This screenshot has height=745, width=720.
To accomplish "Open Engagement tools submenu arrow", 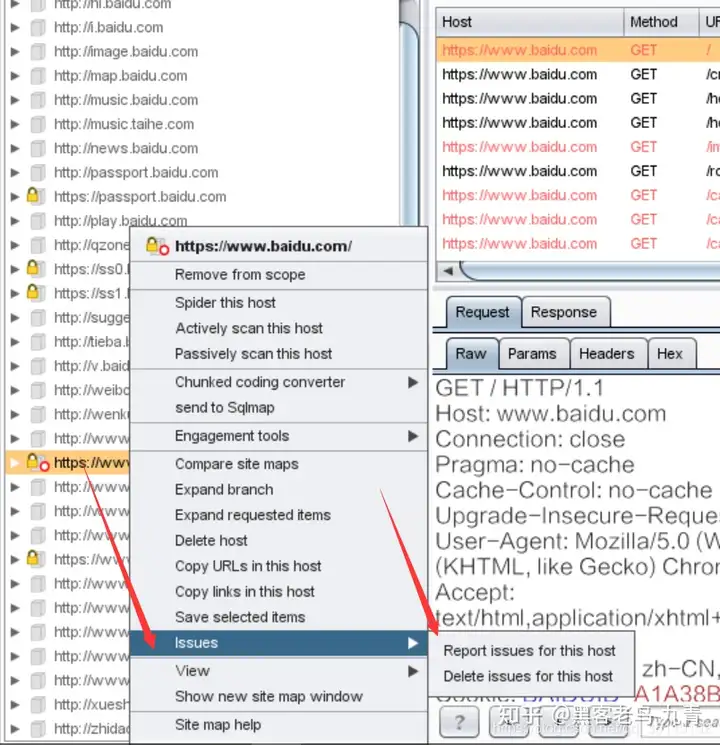I will (413, 436).
